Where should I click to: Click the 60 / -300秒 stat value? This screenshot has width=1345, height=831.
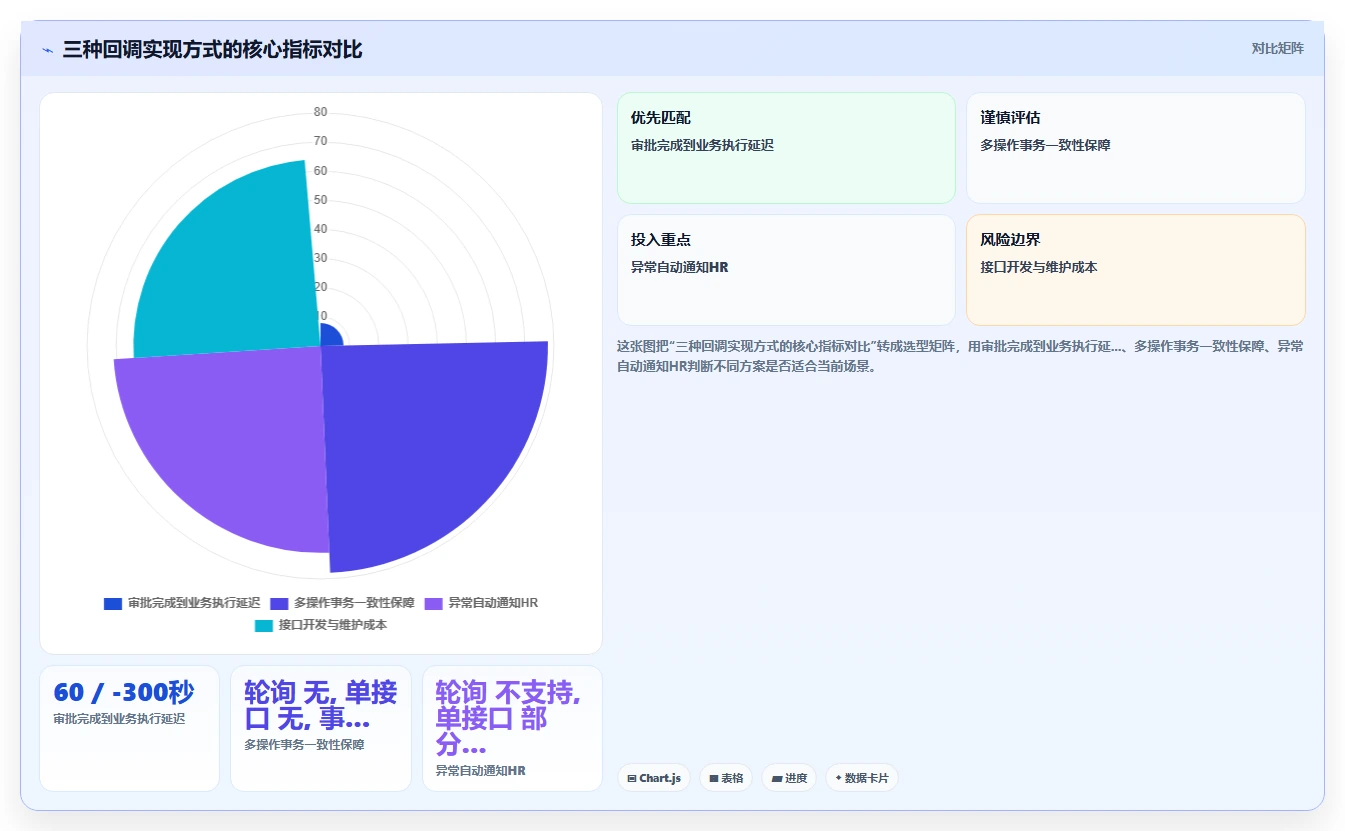[x=124, y=692]
